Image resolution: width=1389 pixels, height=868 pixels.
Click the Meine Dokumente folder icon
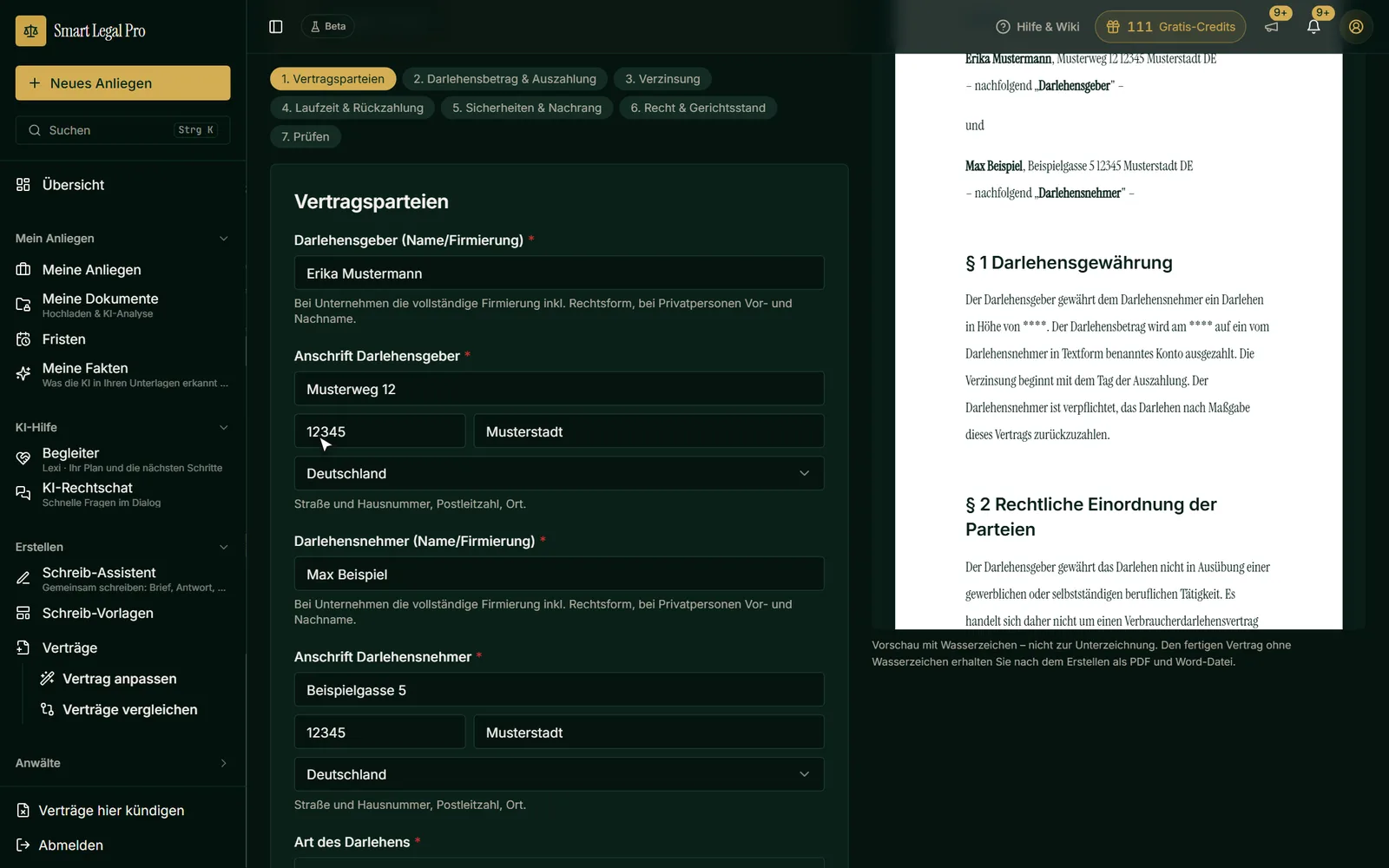[x=23, y=305]
